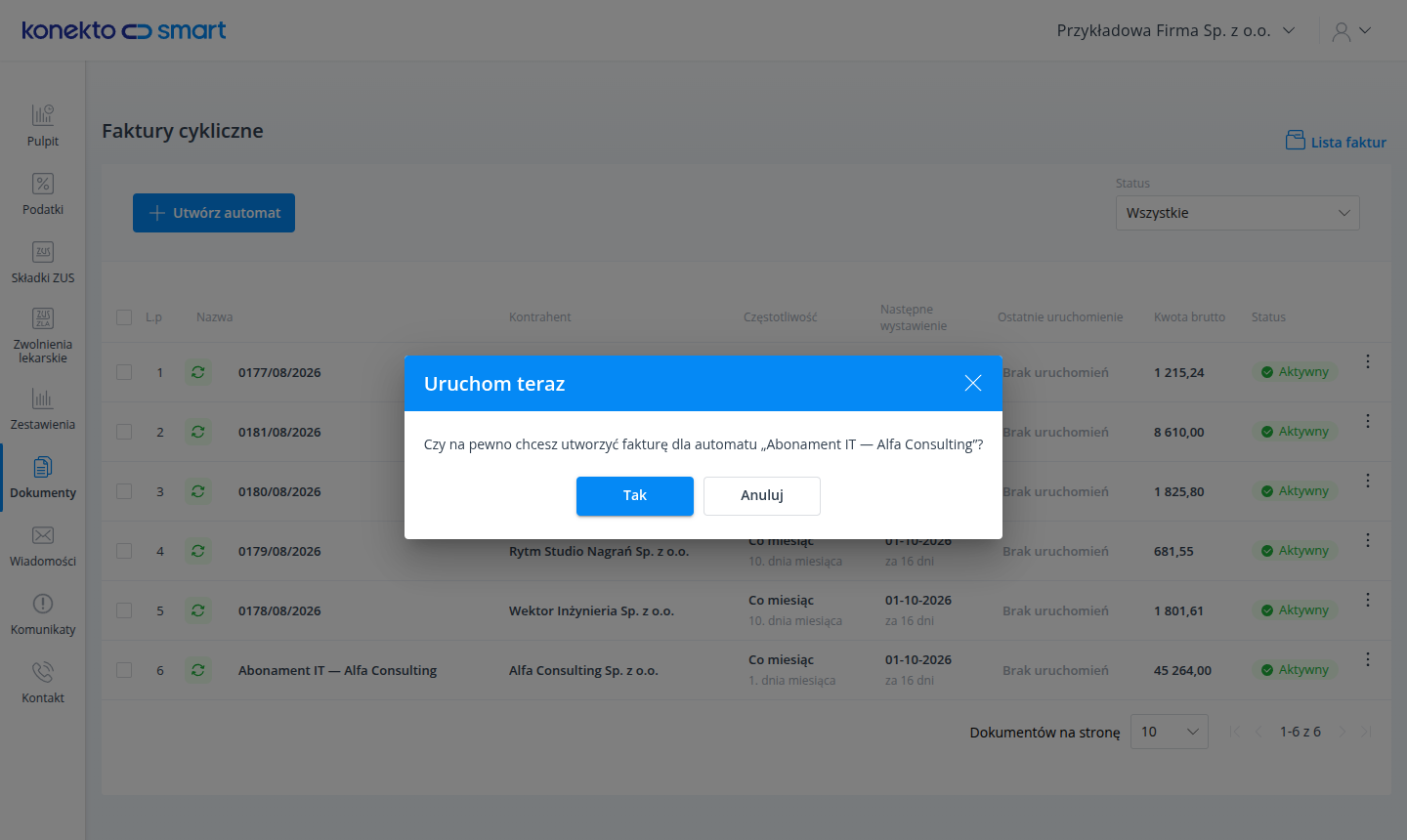This screenshot has width=1407, height=840.
Task: Close the Uruchom teraz dialog
Action: point(973,383)
